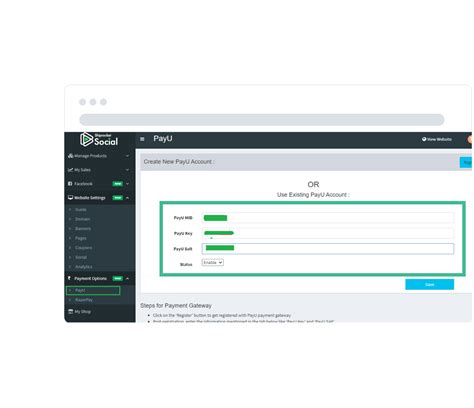Screen dimensions: 474x408
Task: Click the Website Settings monitor icon
Action: tap(70, 198)
